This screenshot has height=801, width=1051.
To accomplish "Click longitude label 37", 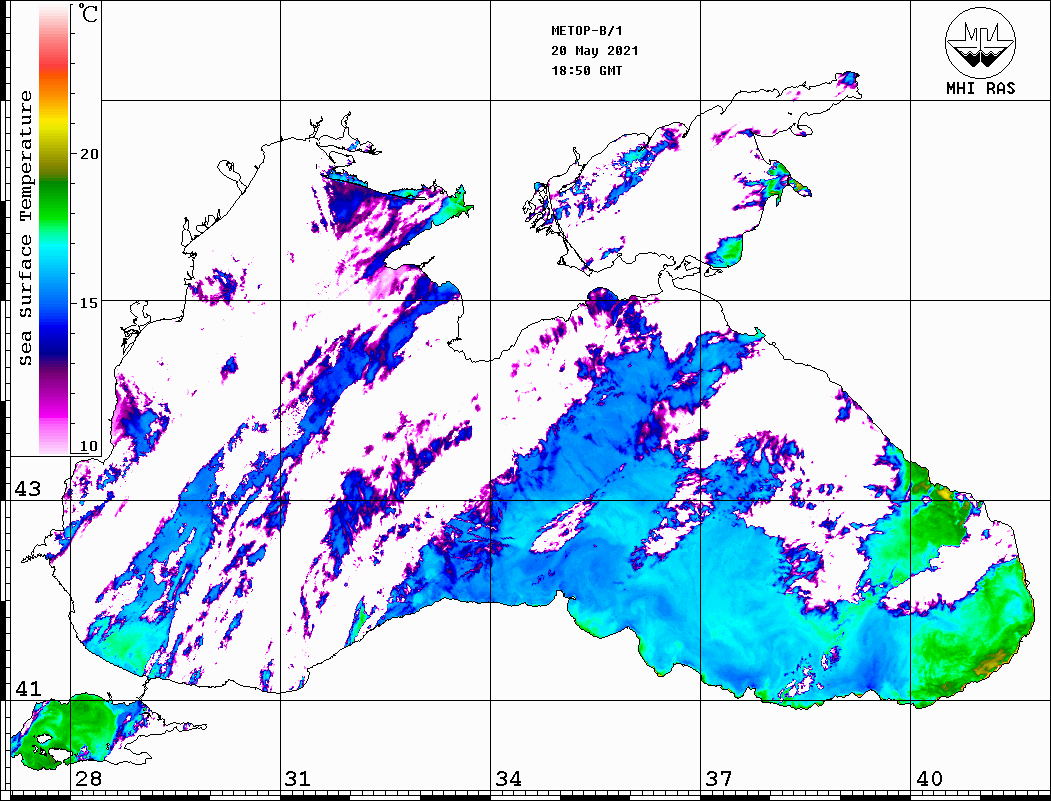I will pos(719,779).
